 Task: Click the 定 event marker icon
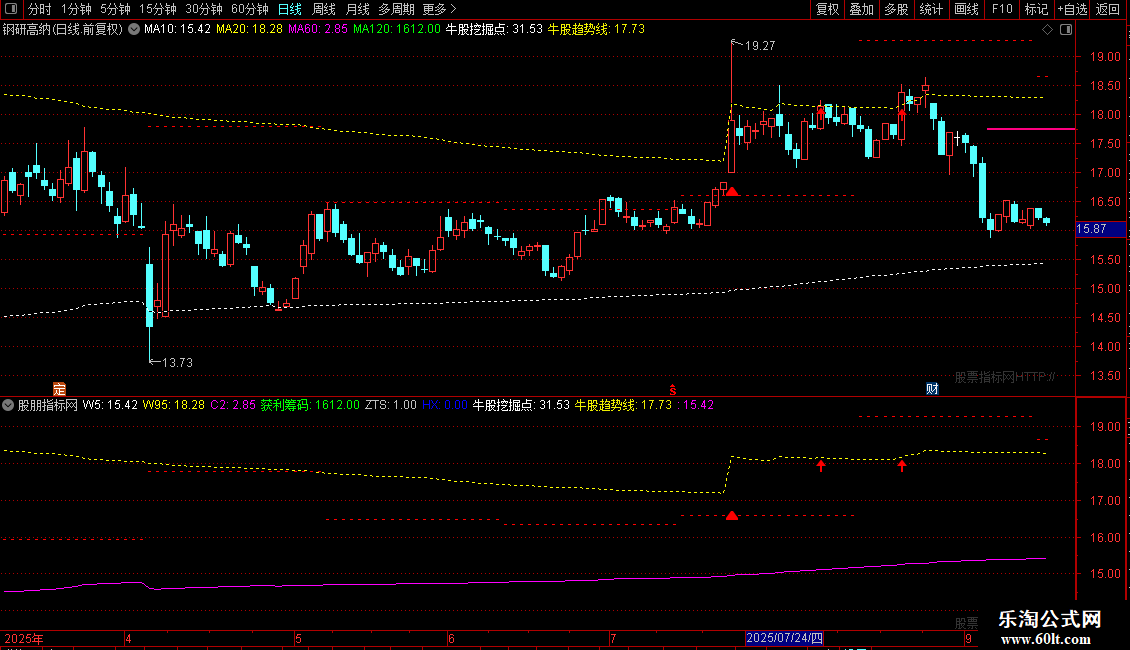click(x=59, y=389)
